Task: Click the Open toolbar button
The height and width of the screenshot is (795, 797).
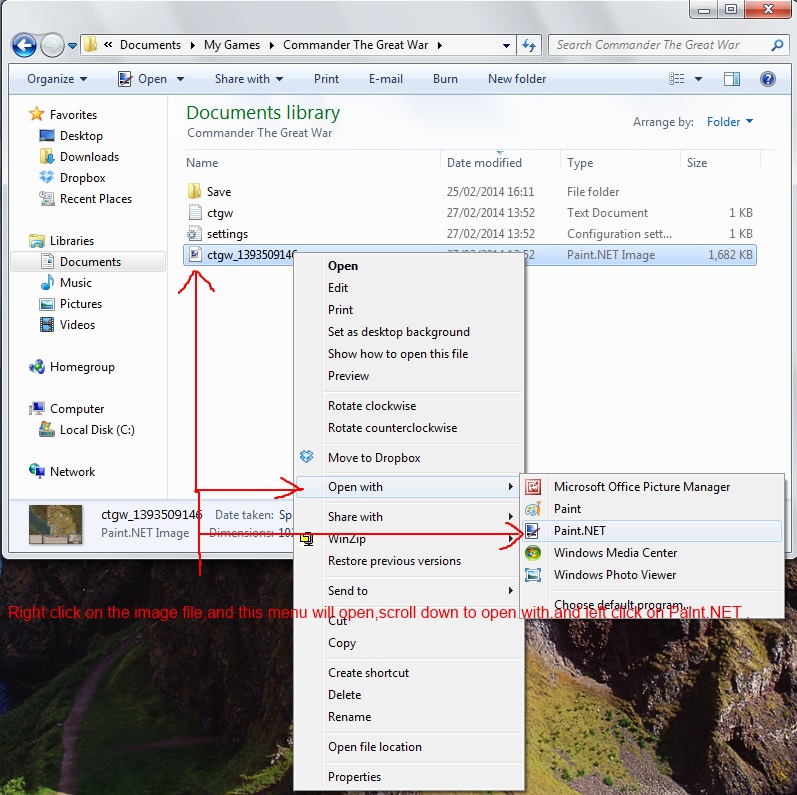Action: click(x=142, y=79)
